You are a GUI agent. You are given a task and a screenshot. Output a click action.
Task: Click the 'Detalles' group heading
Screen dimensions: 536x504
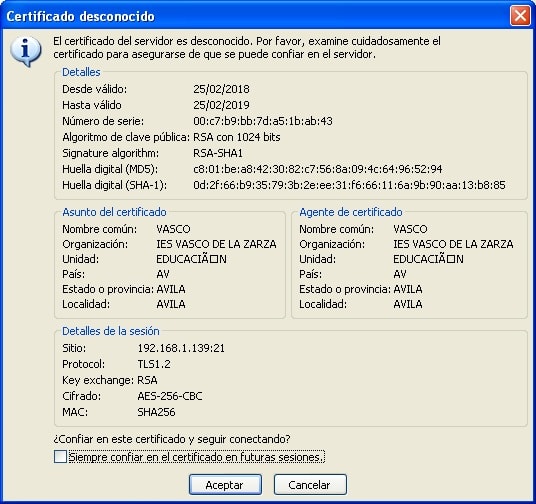81,72
